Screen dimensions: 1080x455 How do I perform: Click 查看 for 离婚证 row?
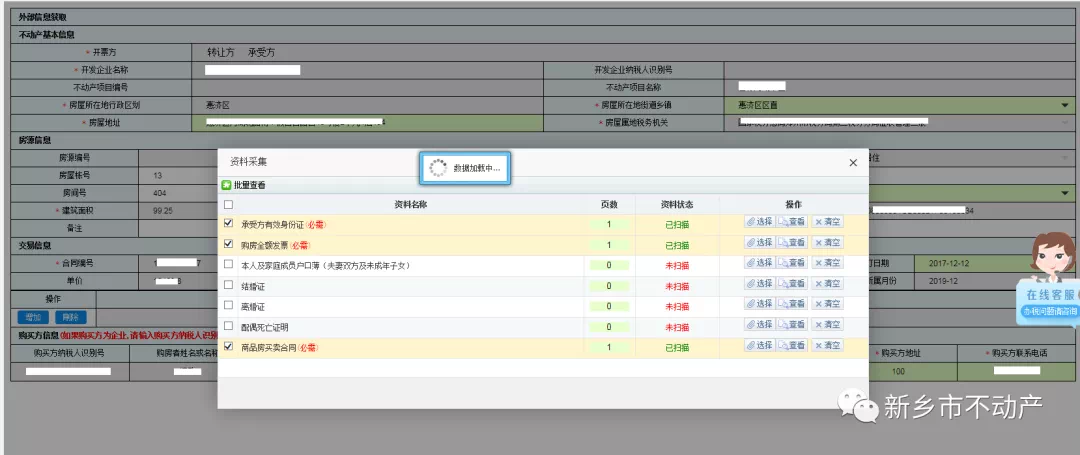(x=791, y=305)
